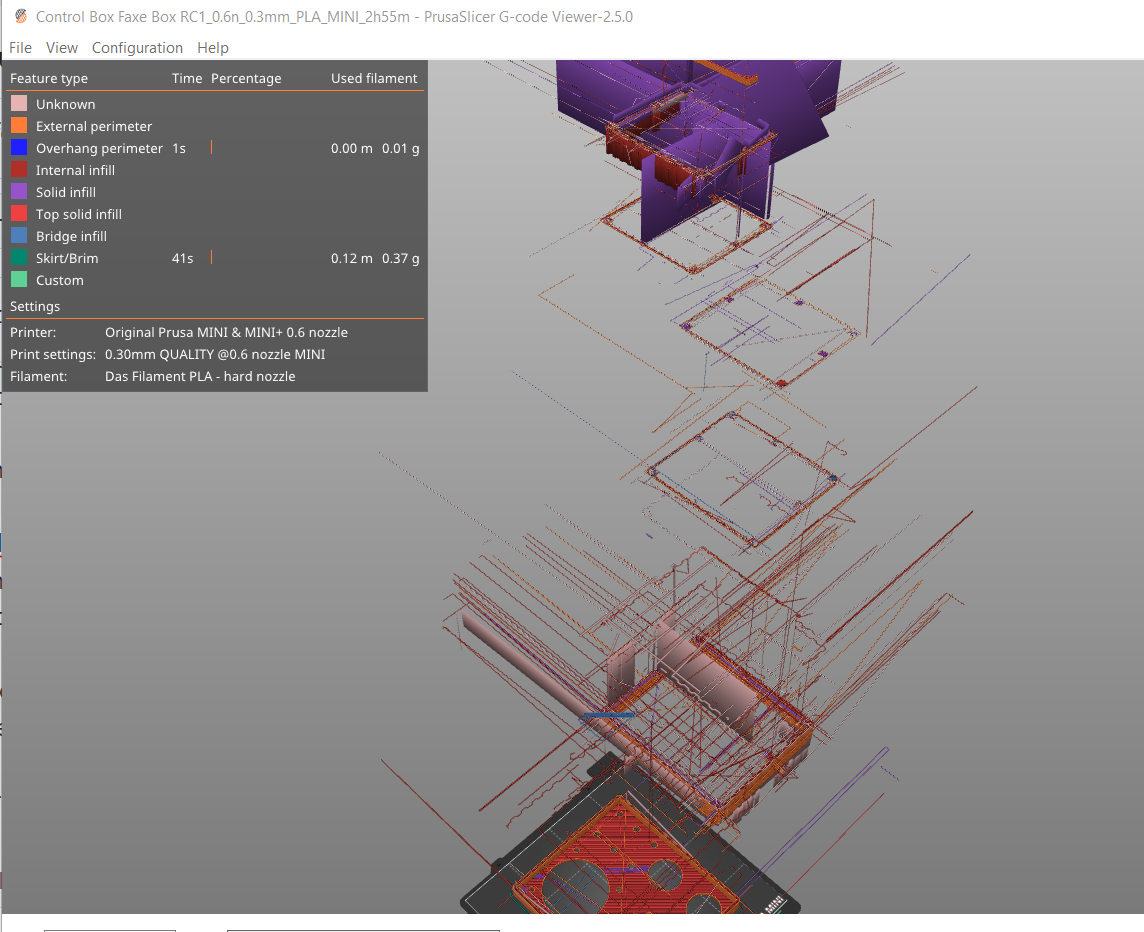Click the Print settings label
Viewport: 1144px width, 932px height.
point(53,354)
